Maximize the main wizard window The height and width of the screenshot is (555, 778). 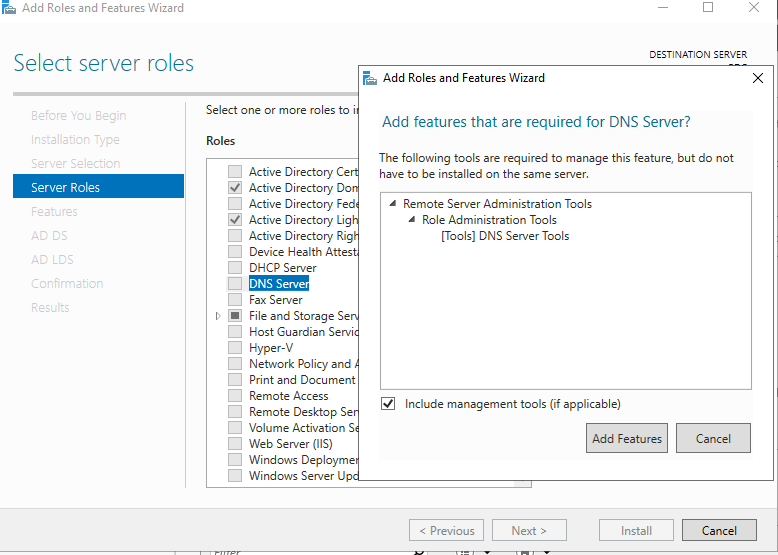point(708,8)
